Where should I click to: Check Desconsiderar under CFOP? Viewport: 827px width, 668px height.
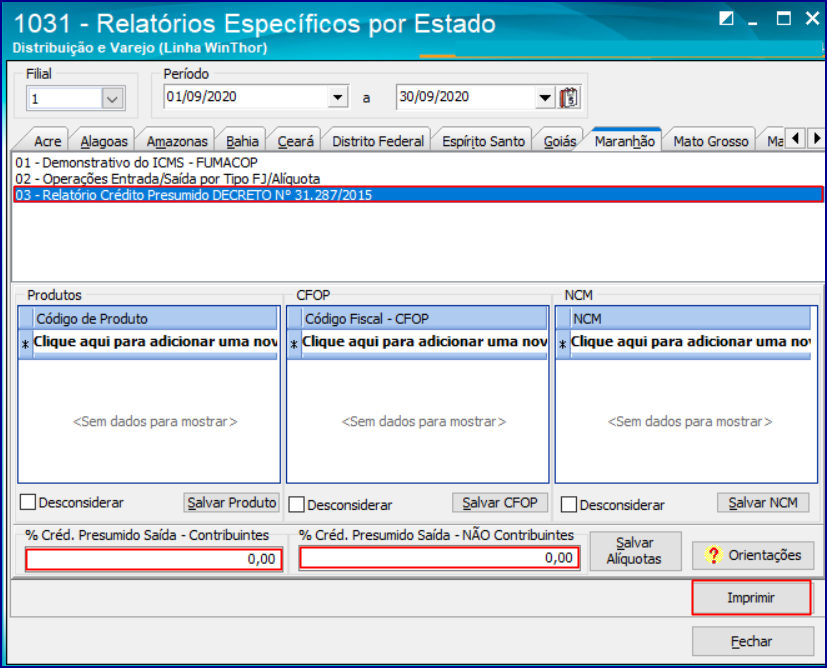click(297, 505)
